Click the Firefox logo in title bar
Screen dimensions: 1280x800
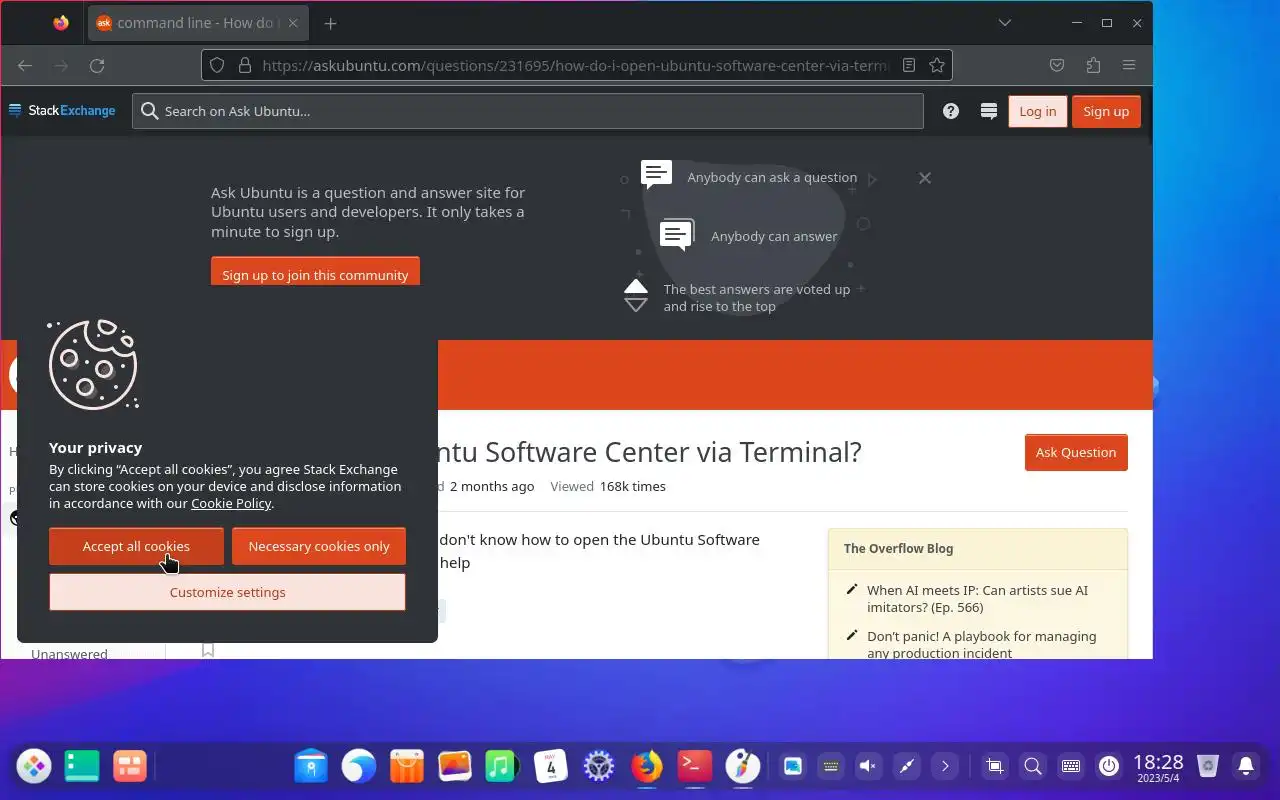click(61, 23)
